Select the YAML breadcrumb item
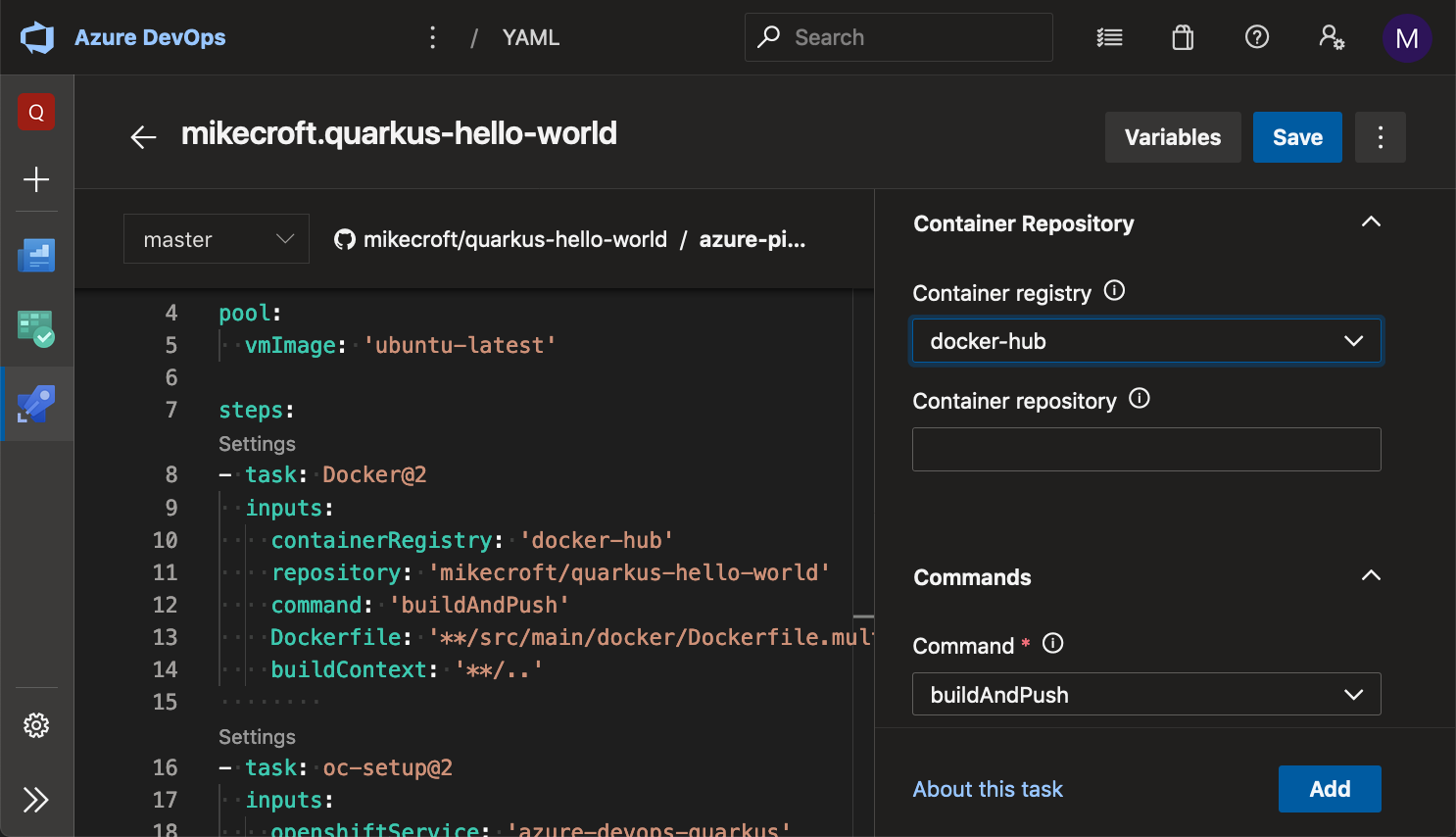 pyautogui.click(x=531, y=37)
